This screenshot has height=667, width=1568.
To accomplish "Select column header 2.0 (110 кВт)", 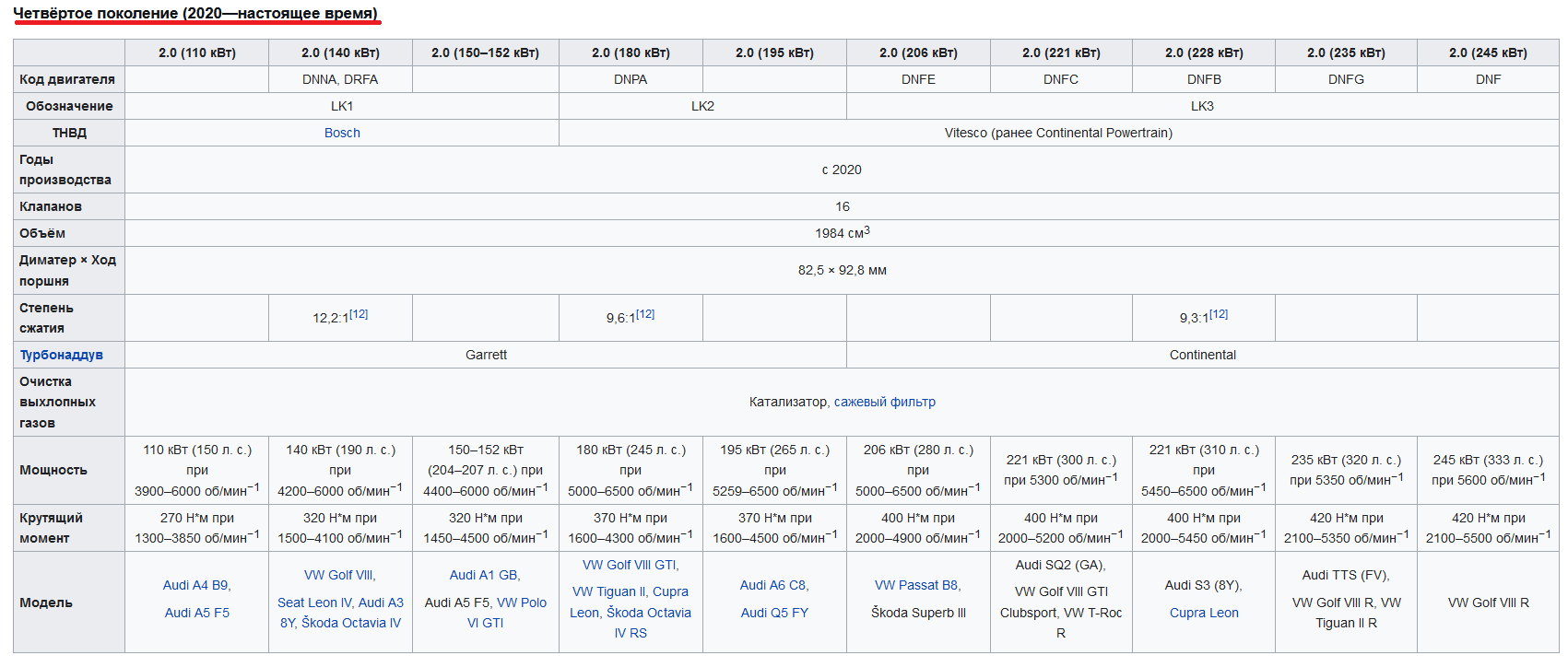I will pos(197,53).
